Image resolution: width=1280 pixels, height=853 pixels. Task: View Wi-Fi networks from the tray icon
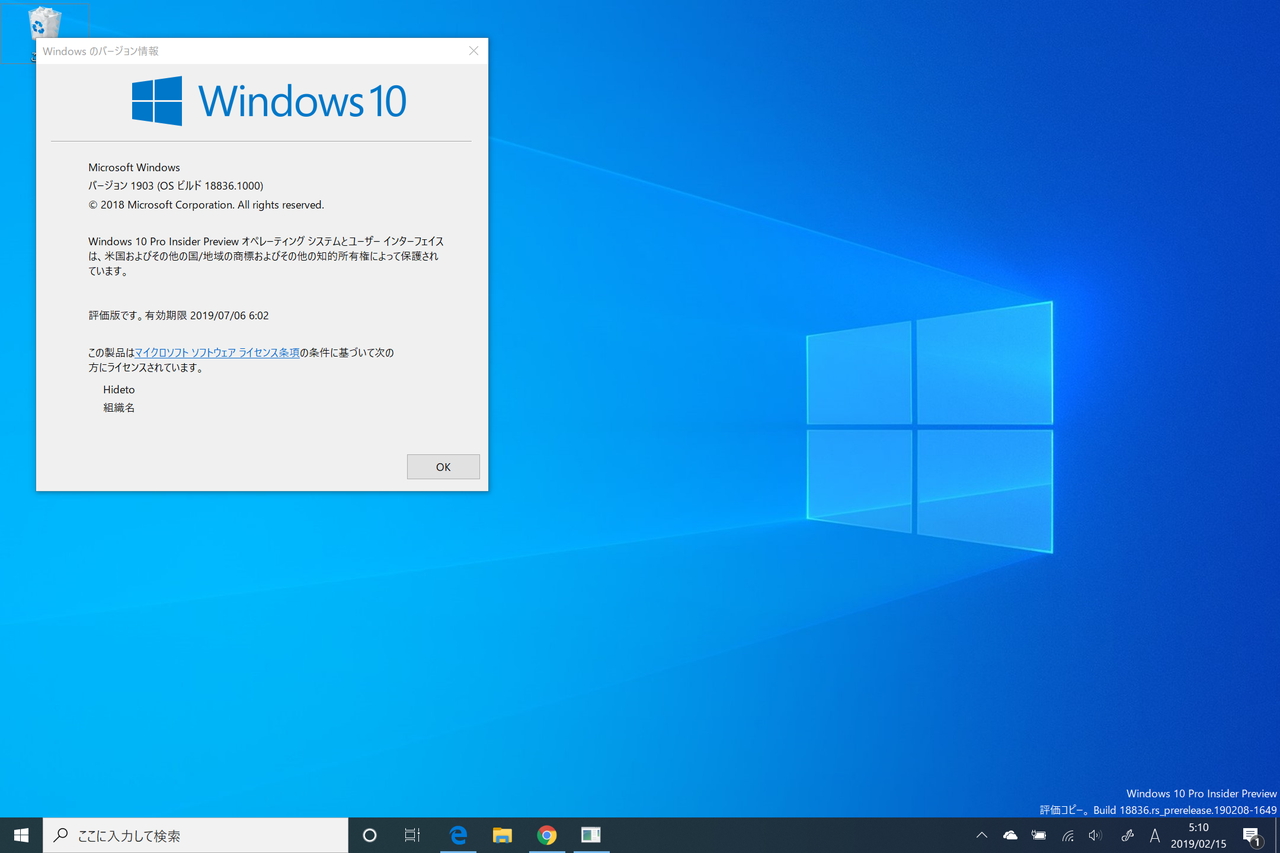tap(1066, 835)
